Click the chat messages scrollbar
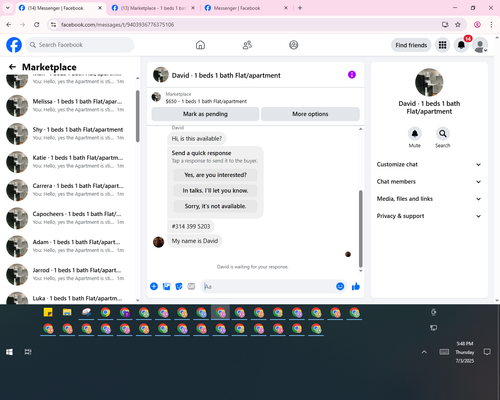 point(360,229)
